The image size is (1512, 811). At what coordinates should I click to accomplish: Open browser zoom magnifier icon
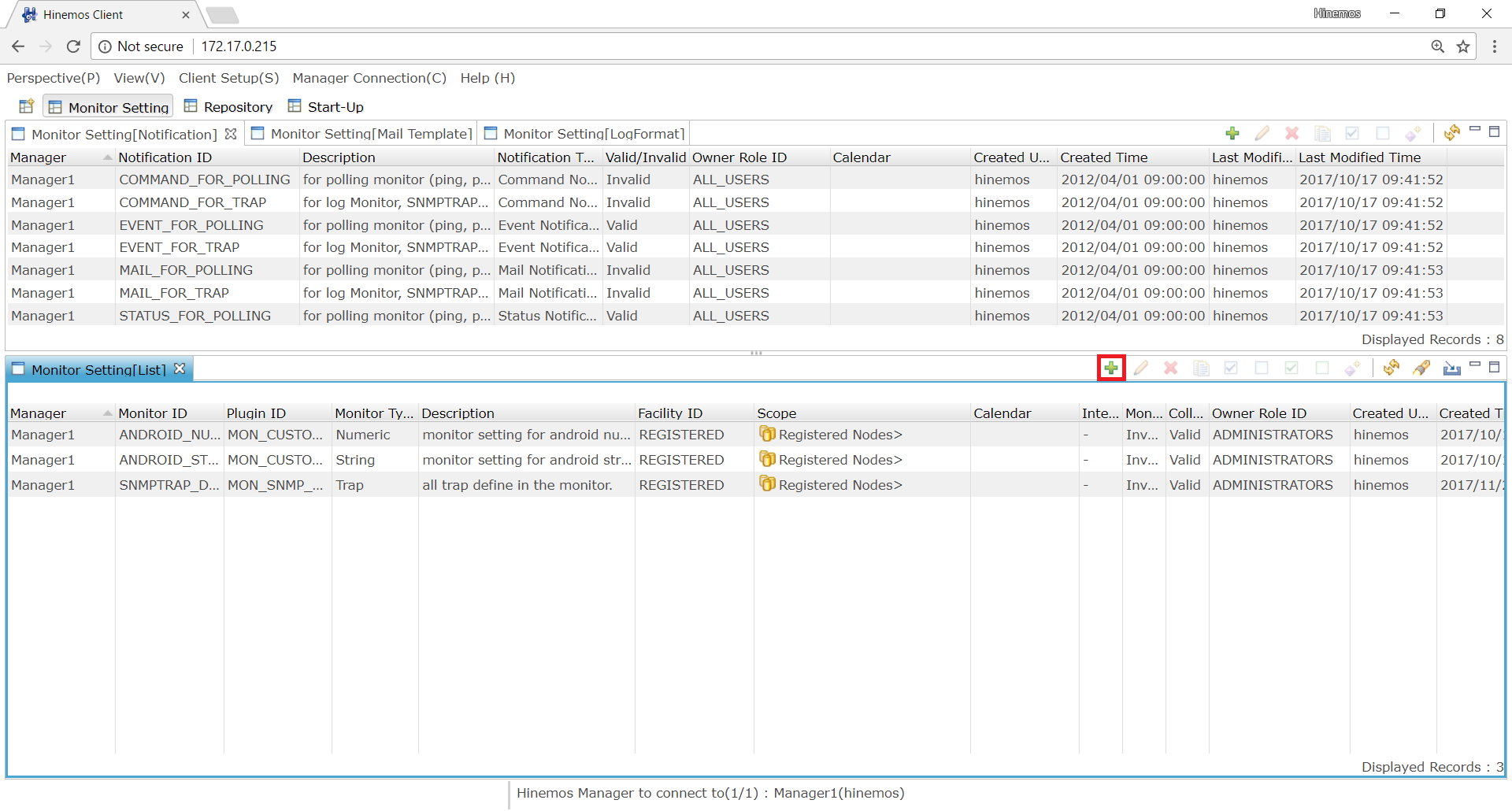click(x=1438, y=46)
